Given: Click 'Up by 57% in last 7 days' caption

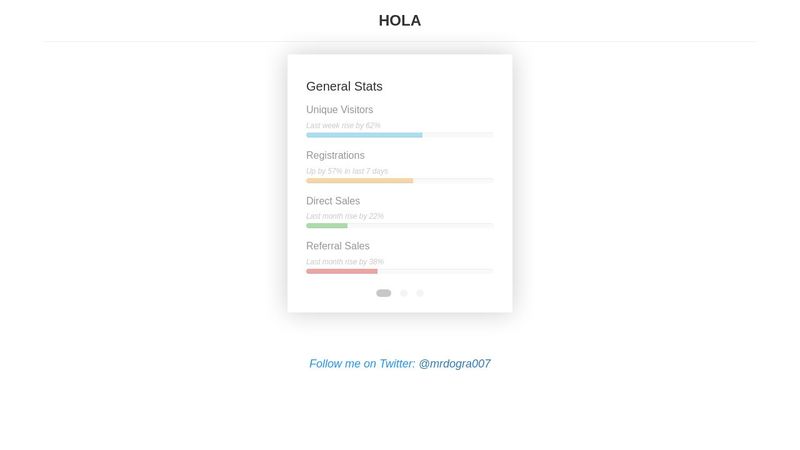Looking at the screenshot, I should [347, 171].
